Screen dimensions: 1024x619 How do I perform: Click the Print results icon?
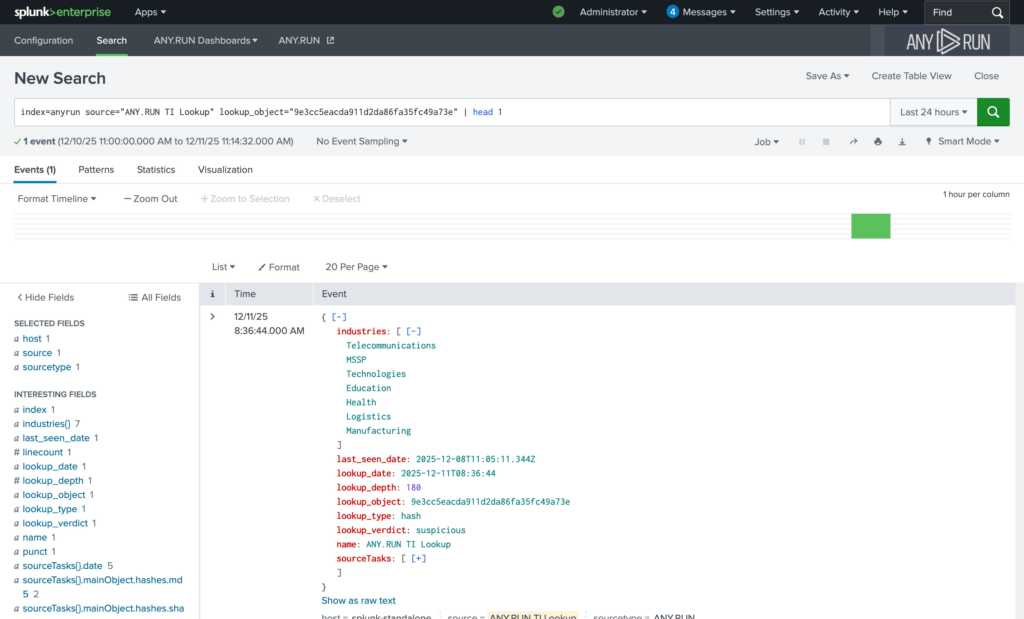click(x=878, y=142)
